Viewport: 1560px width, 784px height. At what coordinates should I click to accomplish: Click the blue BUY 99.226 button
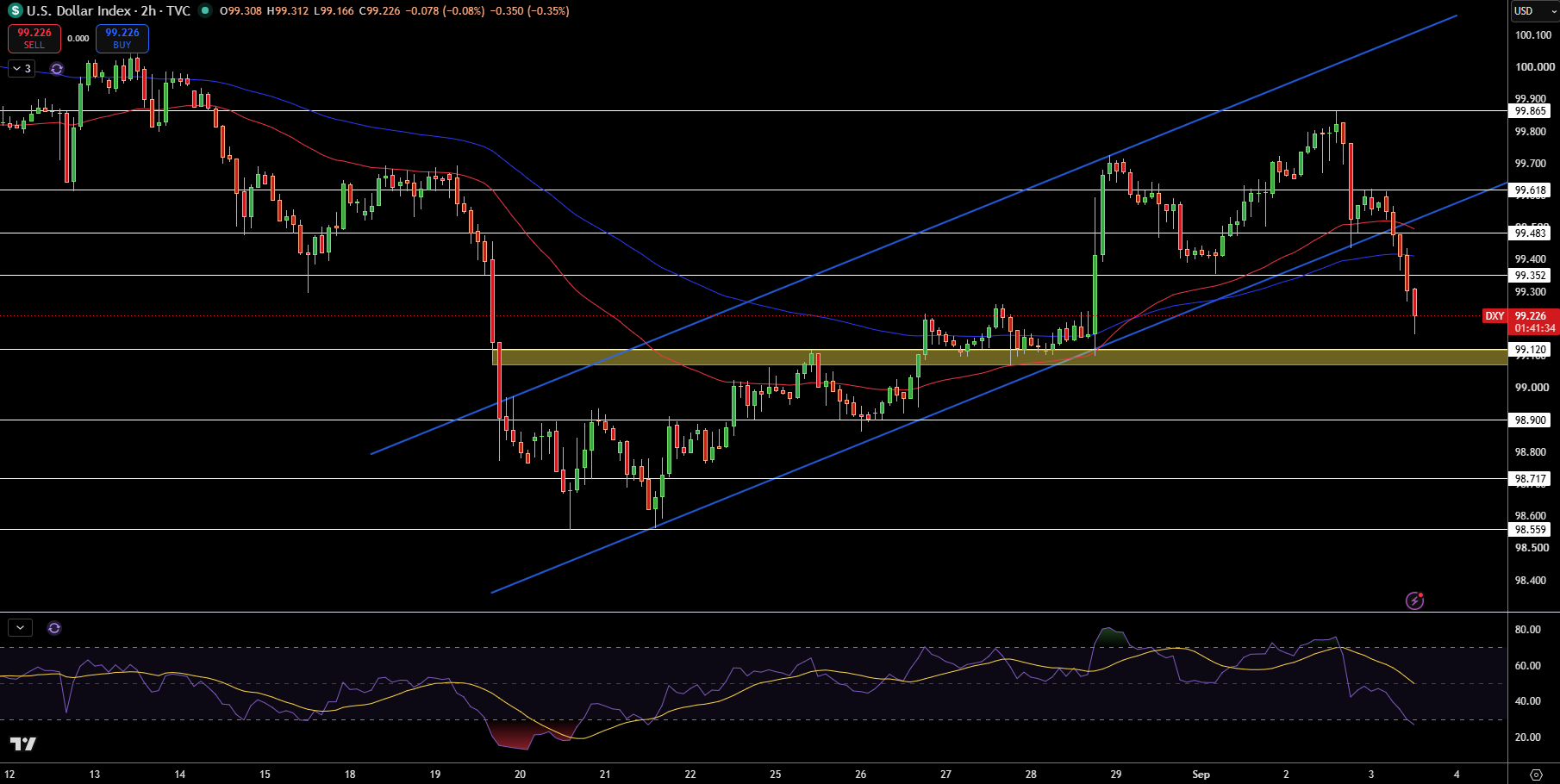coord(122,39)
